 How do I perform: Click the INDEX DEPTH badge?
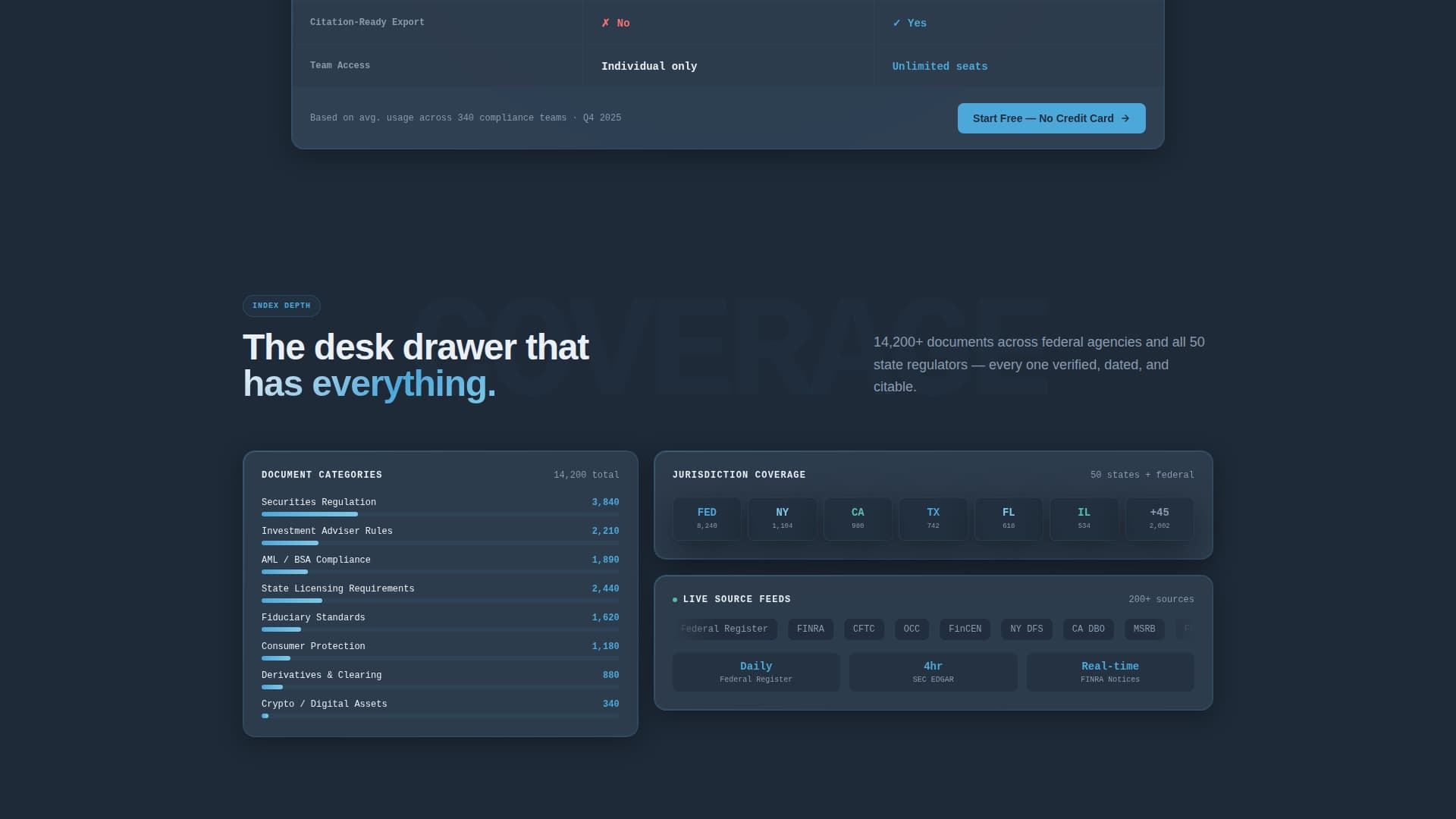click(281, 306)
